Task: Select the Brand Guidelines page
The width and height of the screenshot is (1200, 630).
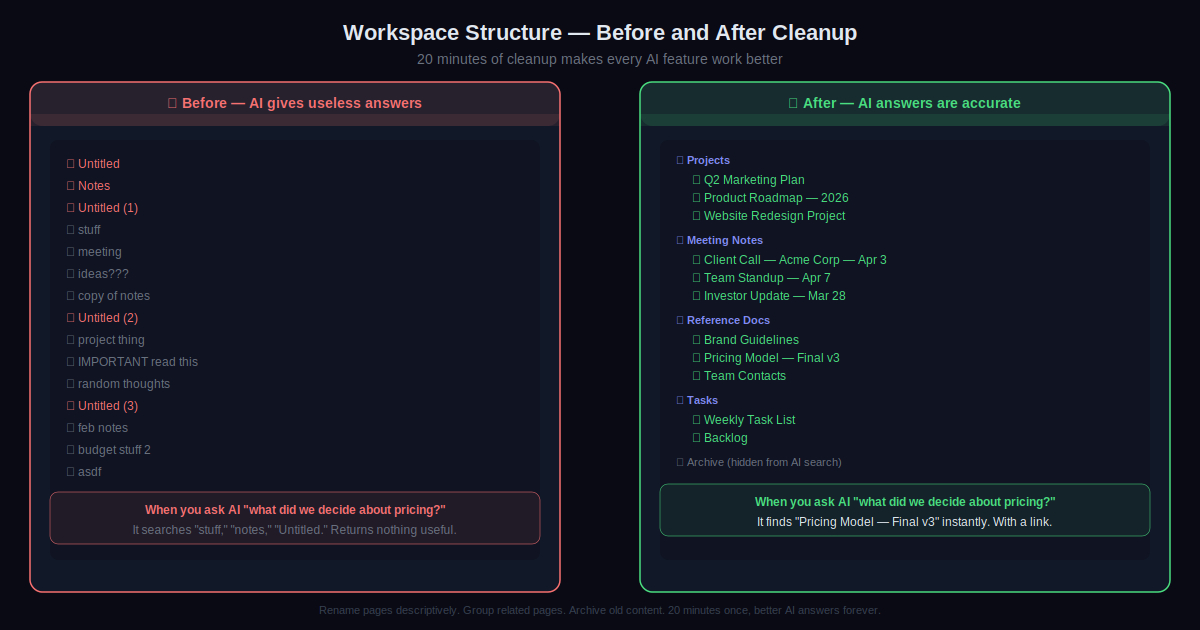Action: [x=751, y=340]
